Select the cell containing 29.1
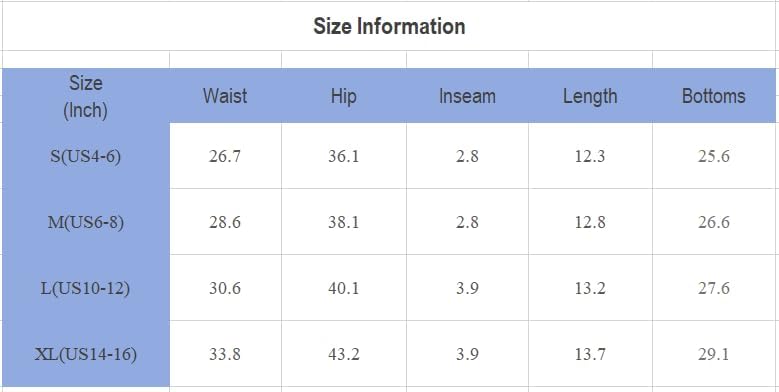This screenshot has height=392, width=779. coord(714,354)
